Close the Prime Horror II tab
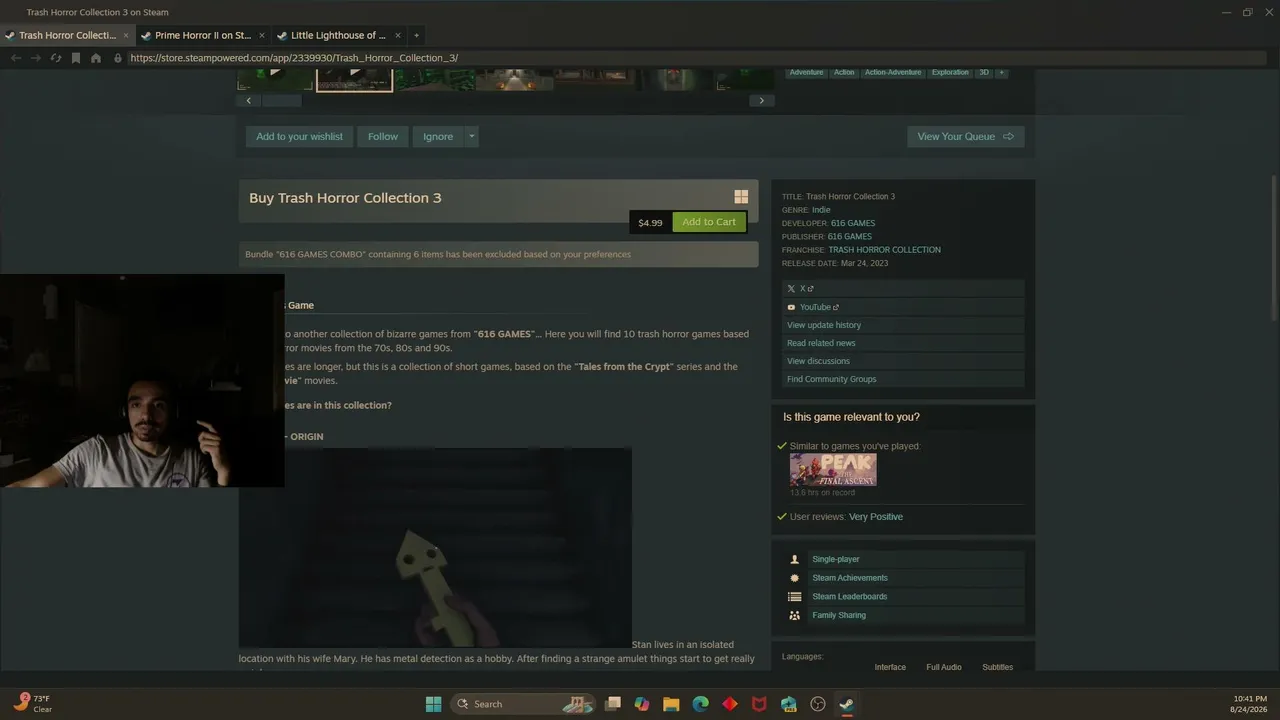Viewport: 1280px width, 720px height. 262,35
